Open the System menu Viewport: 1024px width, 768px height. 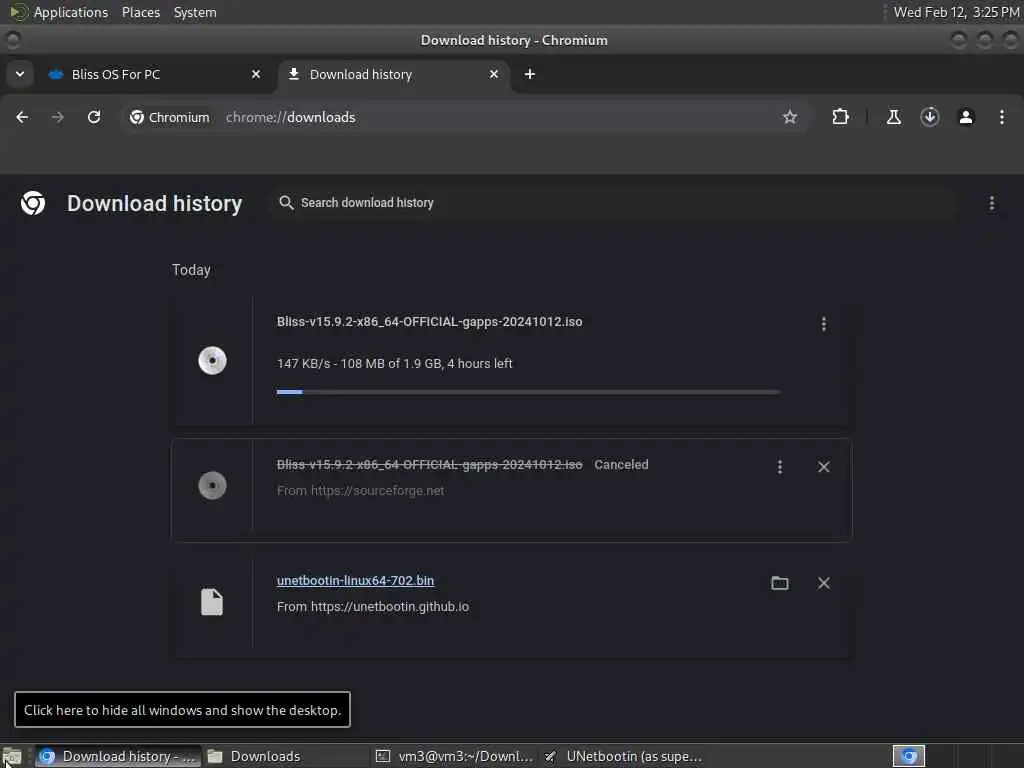195,12
